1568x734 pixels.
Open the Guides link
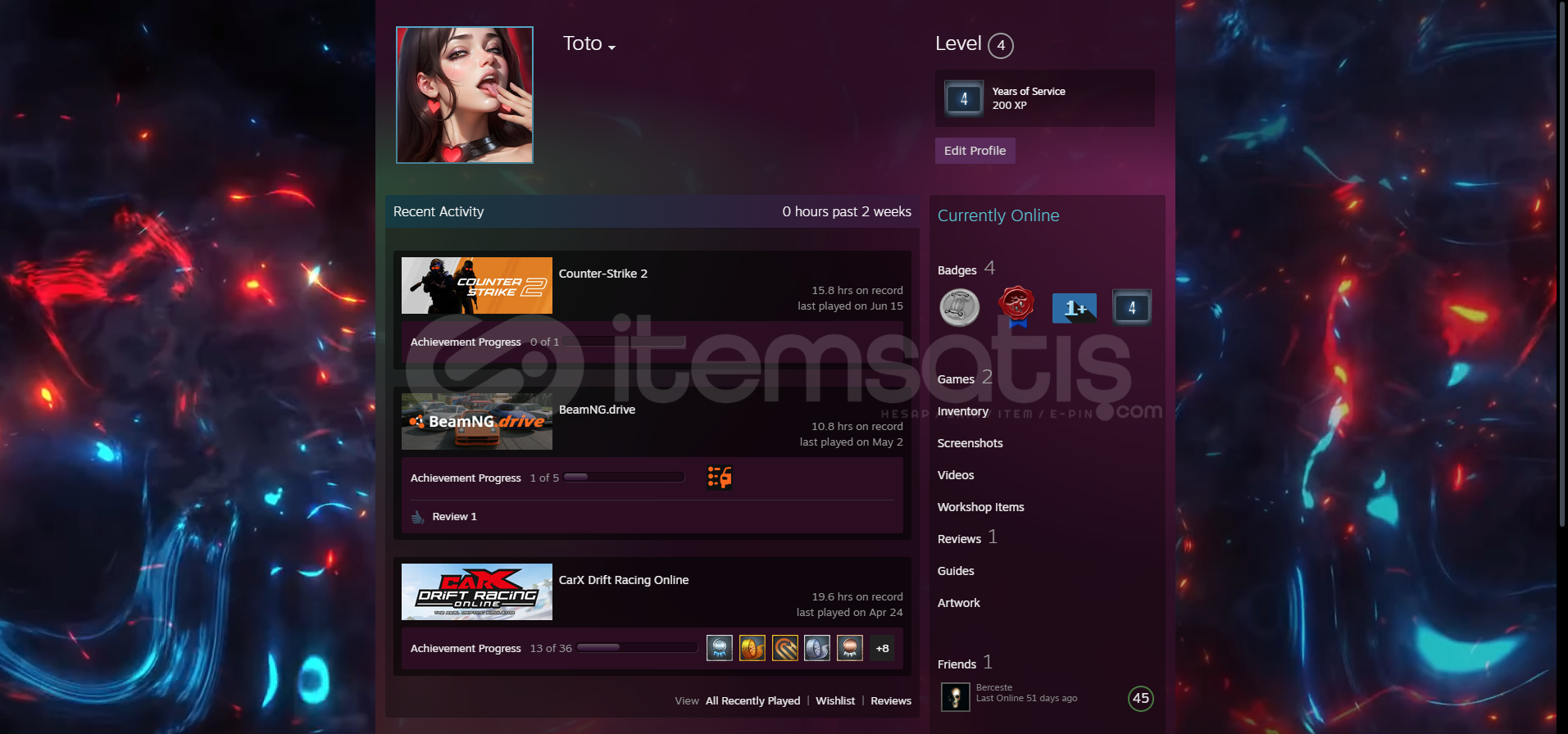(x=956, y=571)
